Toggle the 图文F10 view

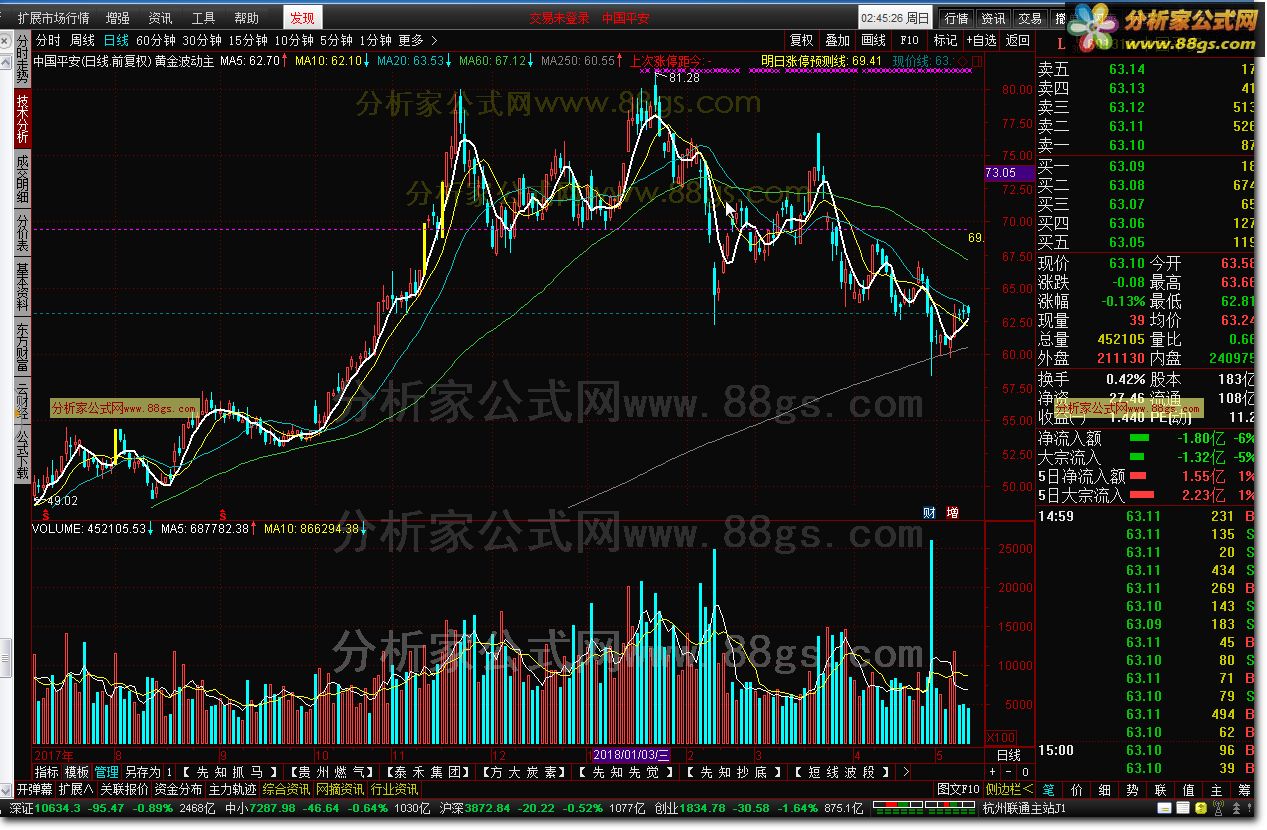pos(958,790)
